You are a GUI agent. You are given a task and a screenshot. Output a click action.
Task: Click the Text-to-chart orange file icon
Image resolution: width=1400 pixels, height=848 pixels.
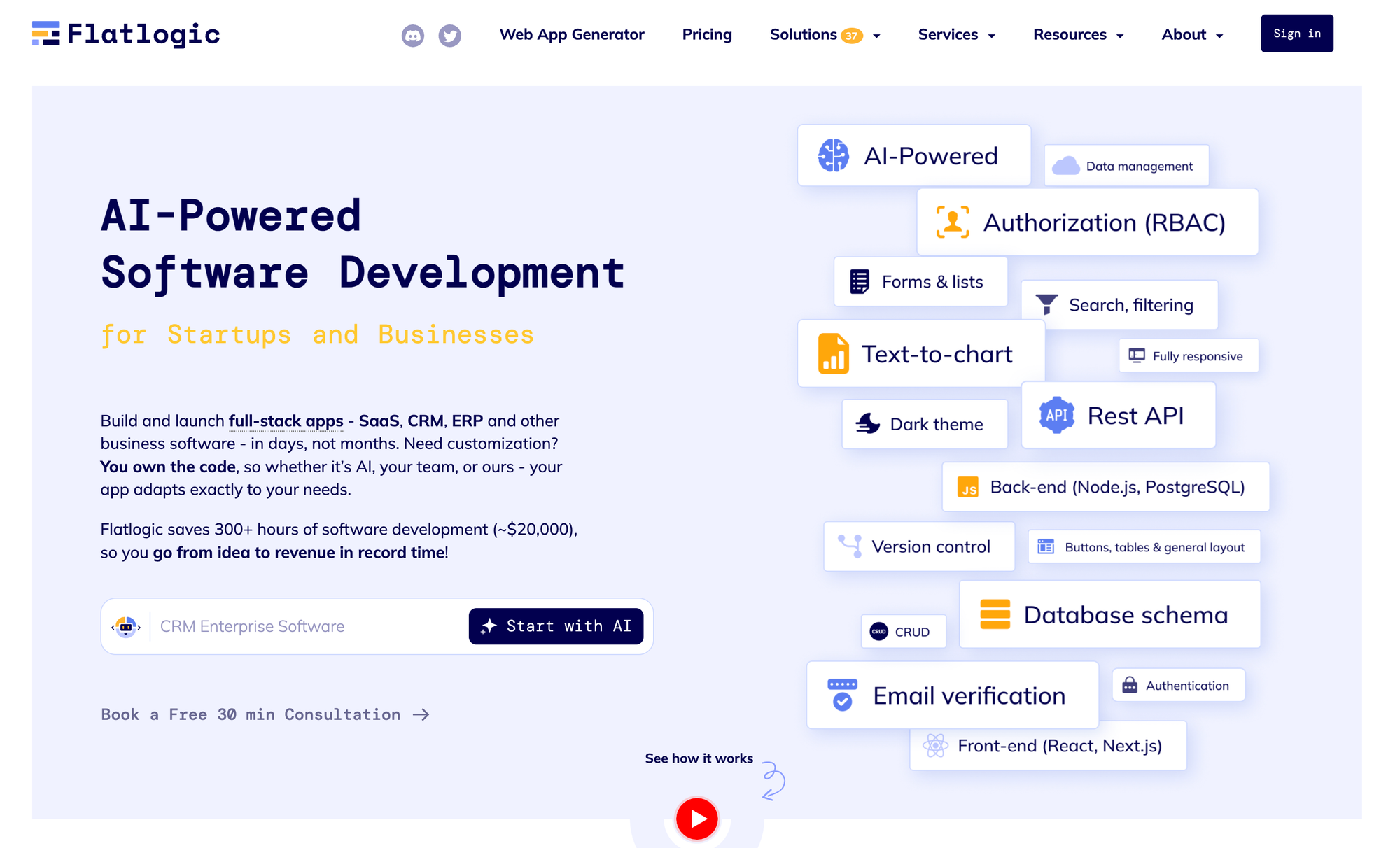coord(833,354)
